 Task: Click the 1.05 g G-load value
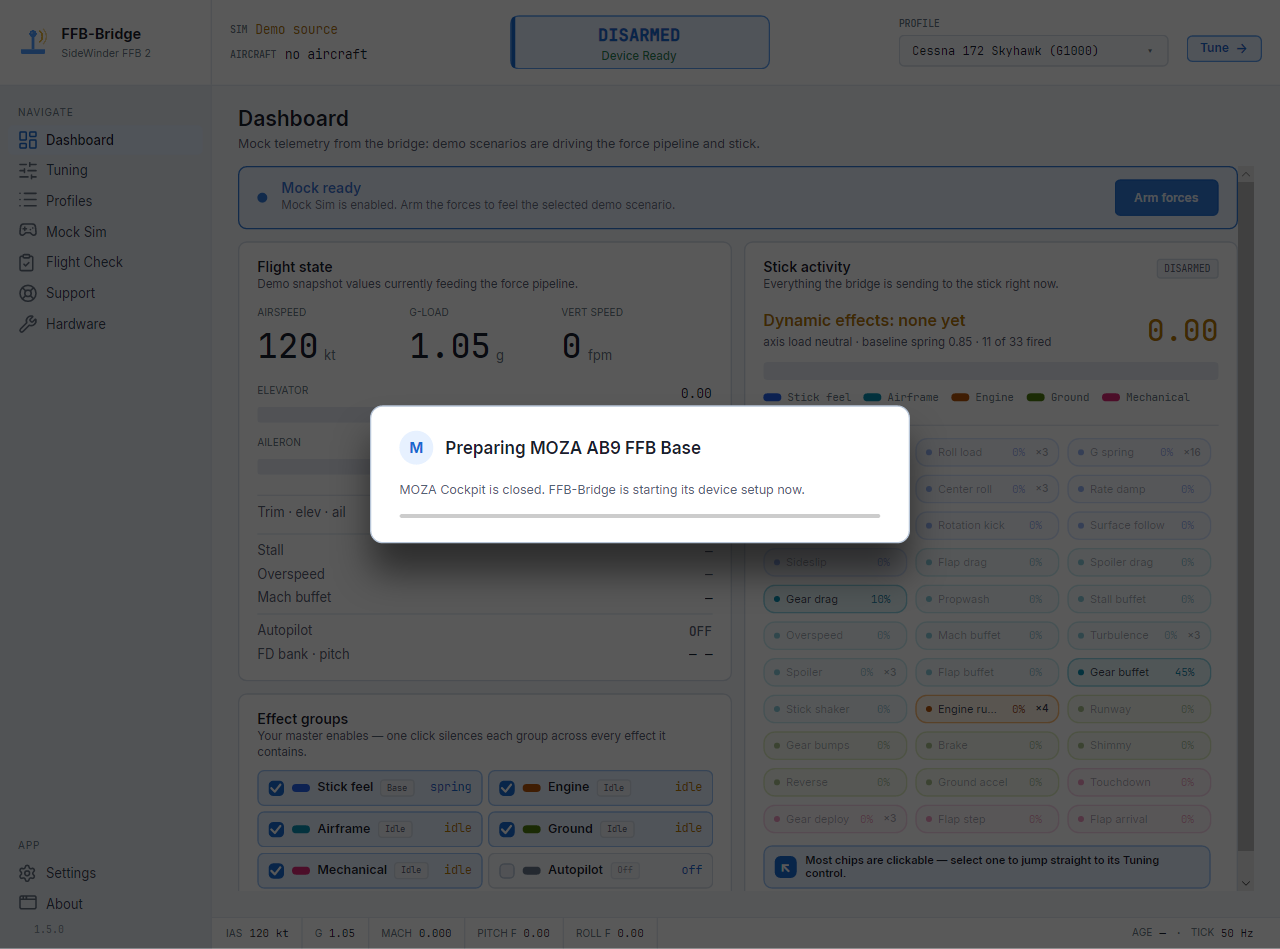(457, 347)
